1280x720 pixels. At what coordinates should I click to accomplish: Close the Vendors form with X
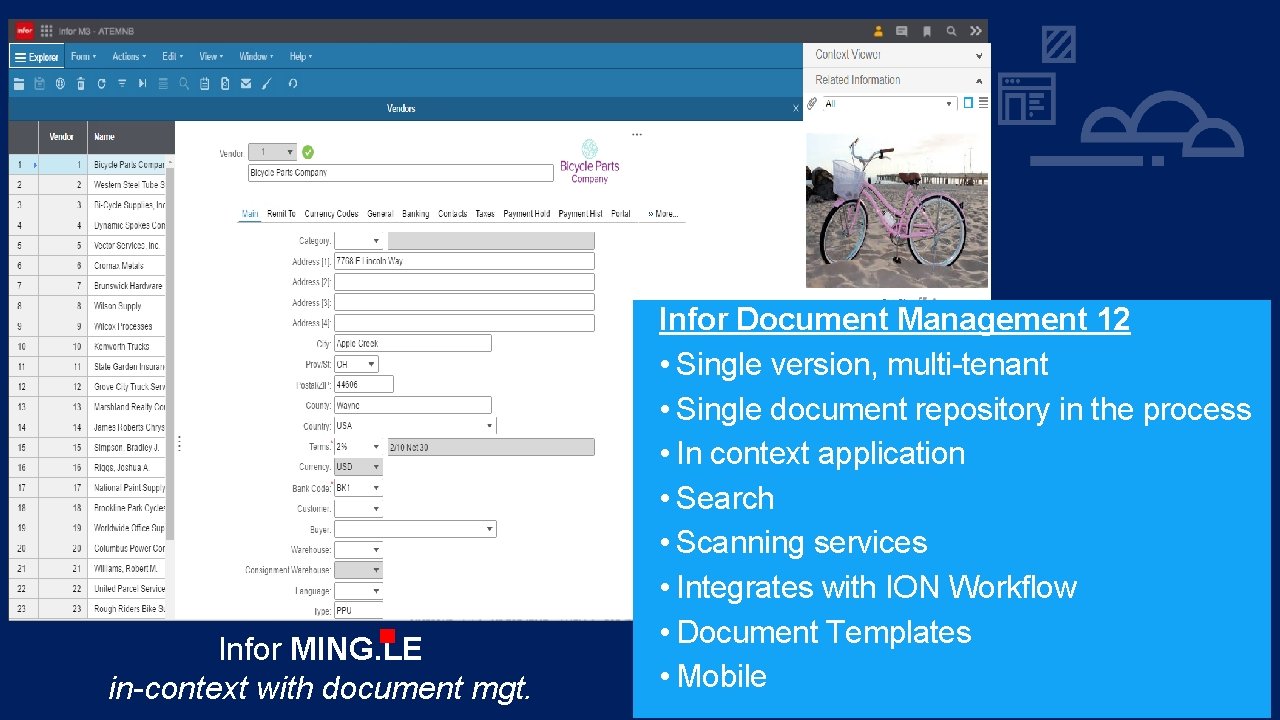pos(796,108)
